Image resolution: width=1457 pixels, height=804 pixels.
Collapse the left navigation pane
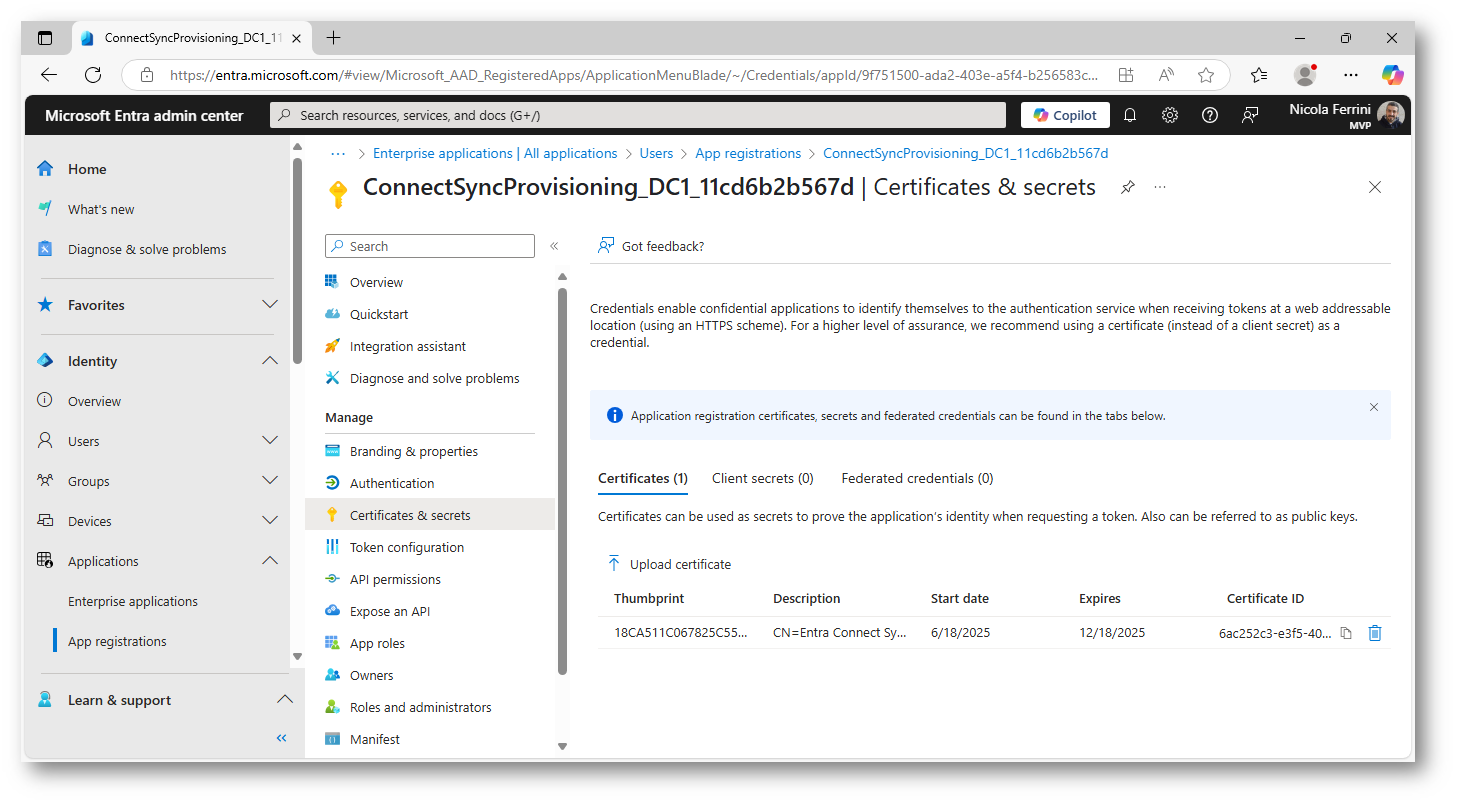pyautogui.click(x=281, y=738)
